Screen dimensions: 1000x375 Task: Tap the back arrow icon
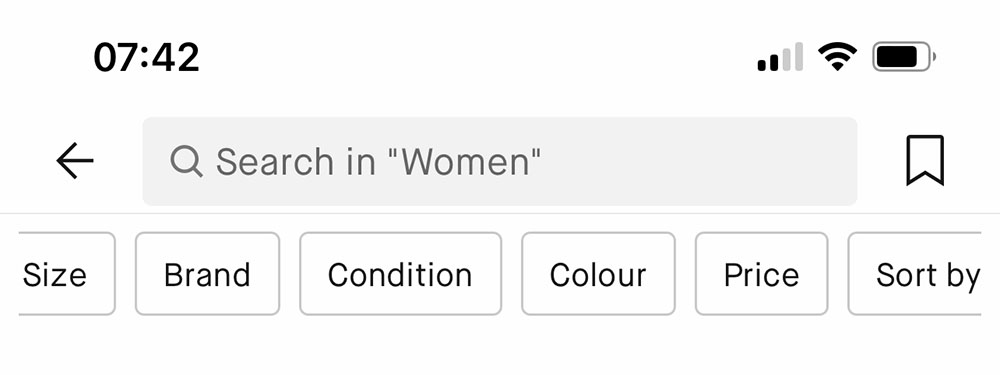tap(75, 161)
